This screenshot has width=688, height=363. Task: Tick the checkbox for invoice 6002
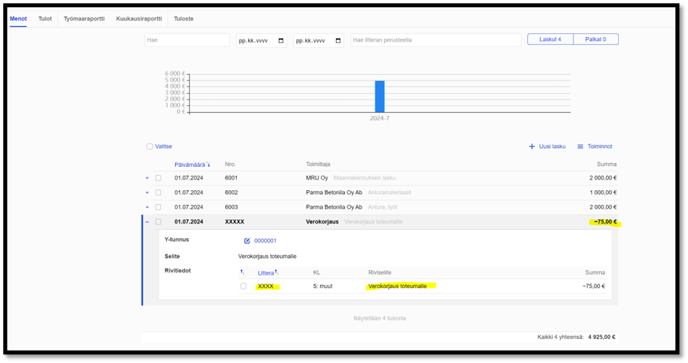pos(158,193)
